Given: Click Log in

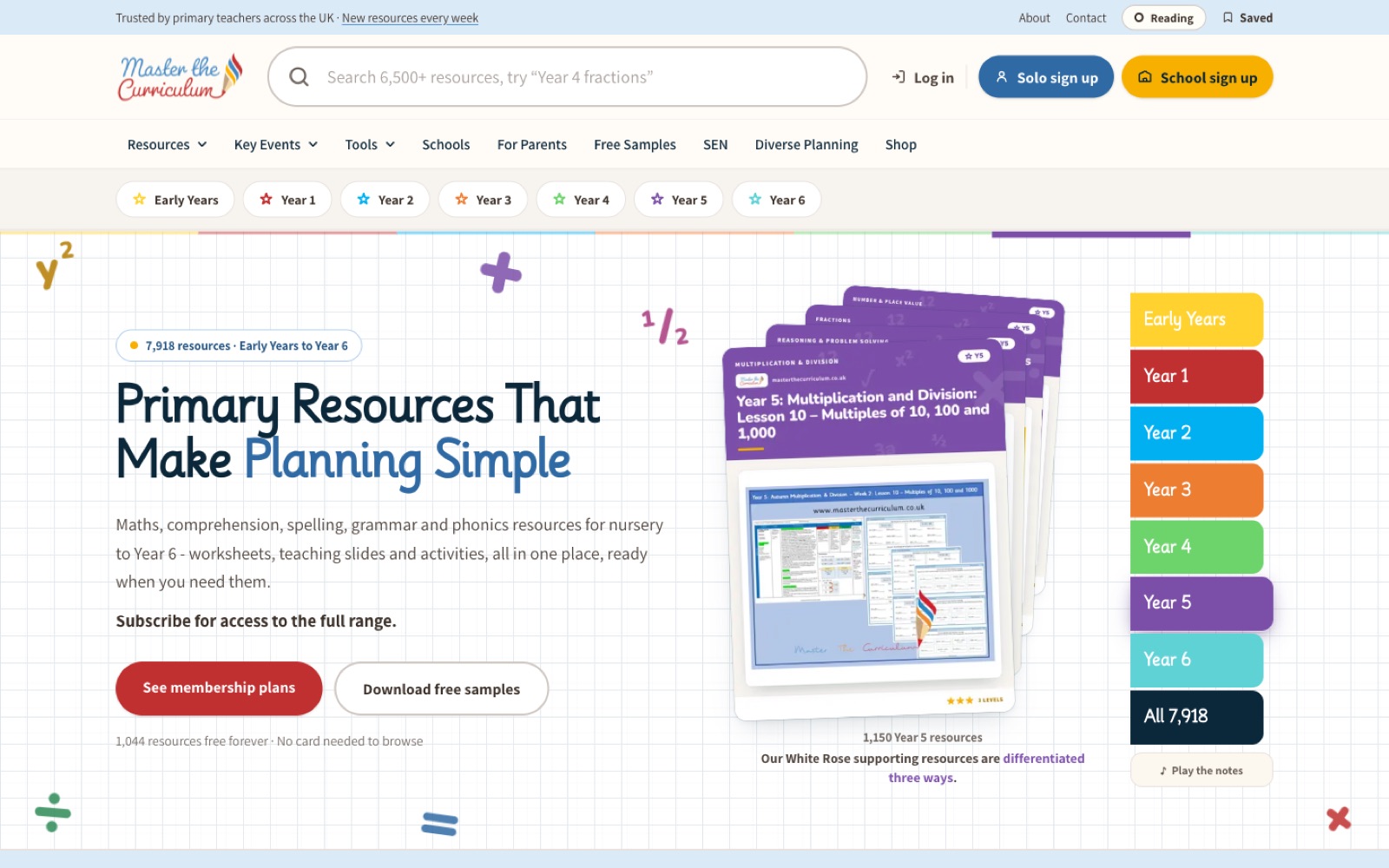Looking at the screenshot, I should click(923, 77).
